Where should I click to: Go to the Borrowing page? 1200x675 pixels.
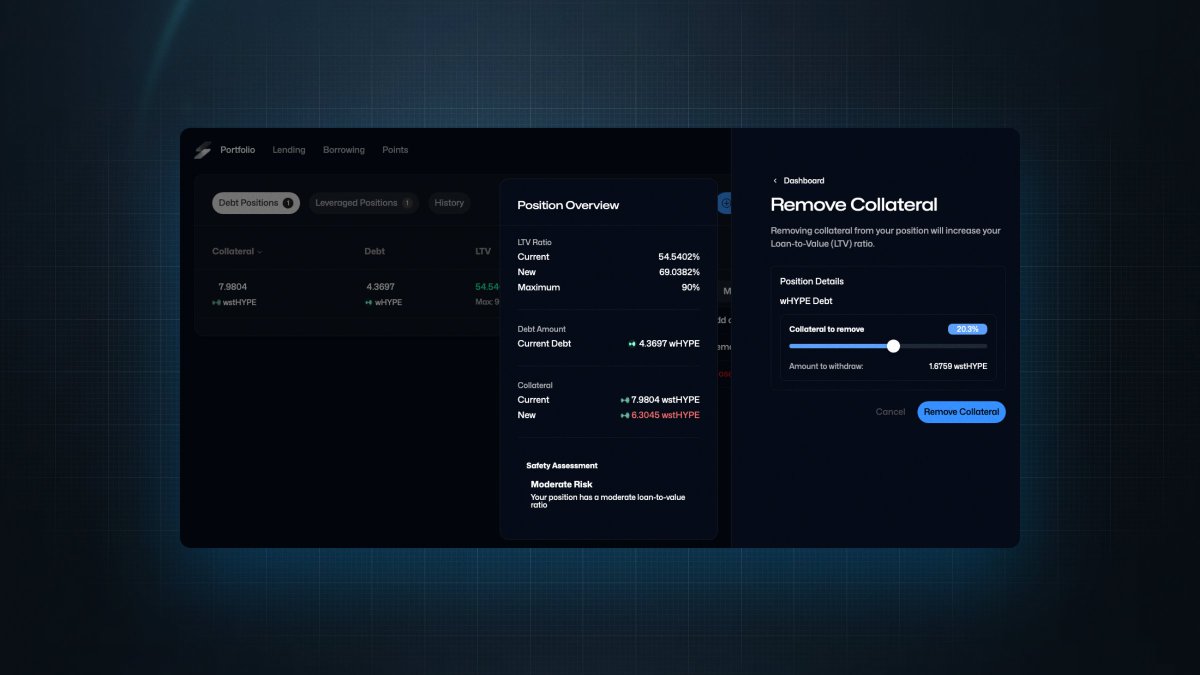click(344, 150)
